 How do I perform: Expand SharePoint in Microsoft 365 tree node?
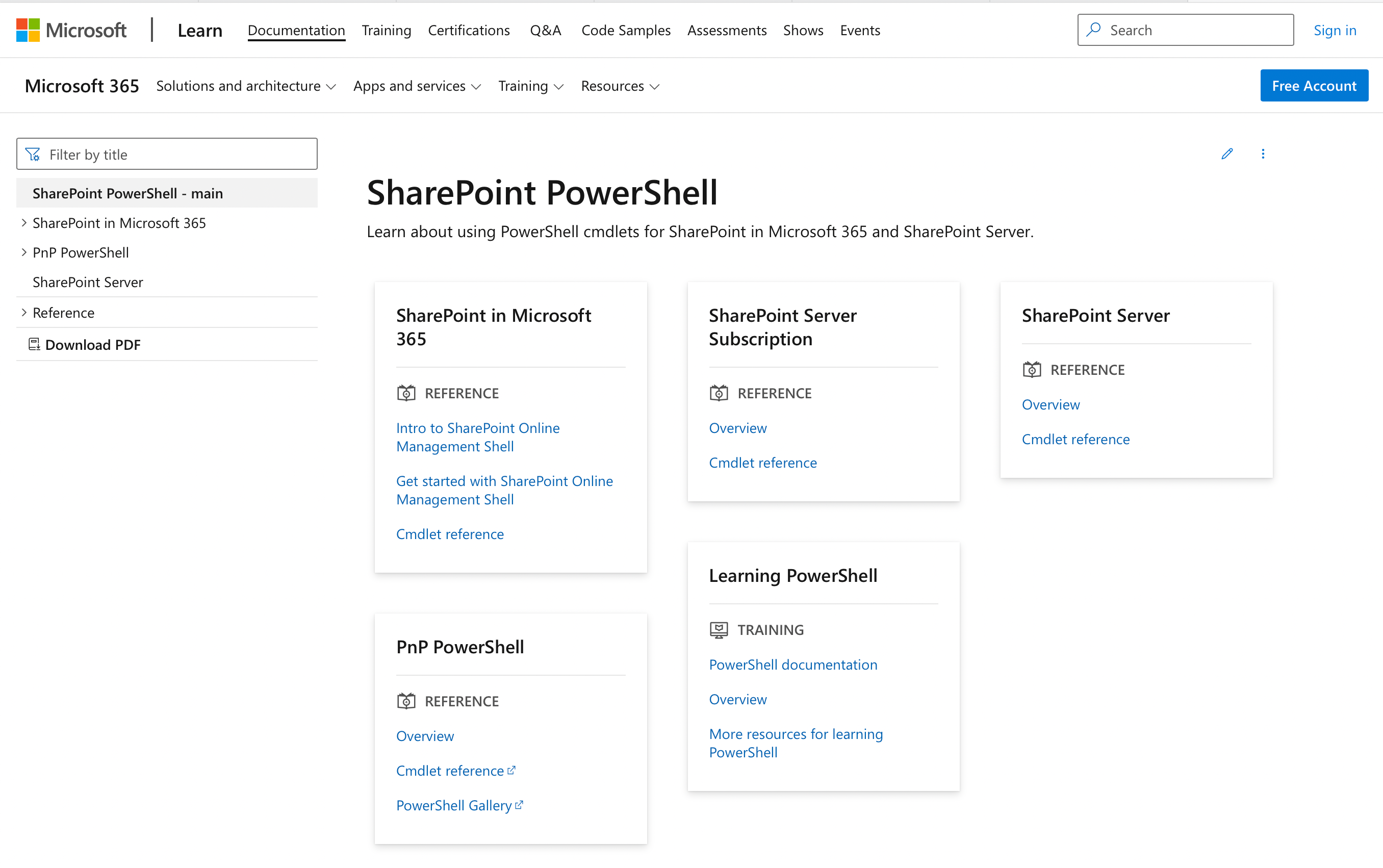tap(23, 222)
